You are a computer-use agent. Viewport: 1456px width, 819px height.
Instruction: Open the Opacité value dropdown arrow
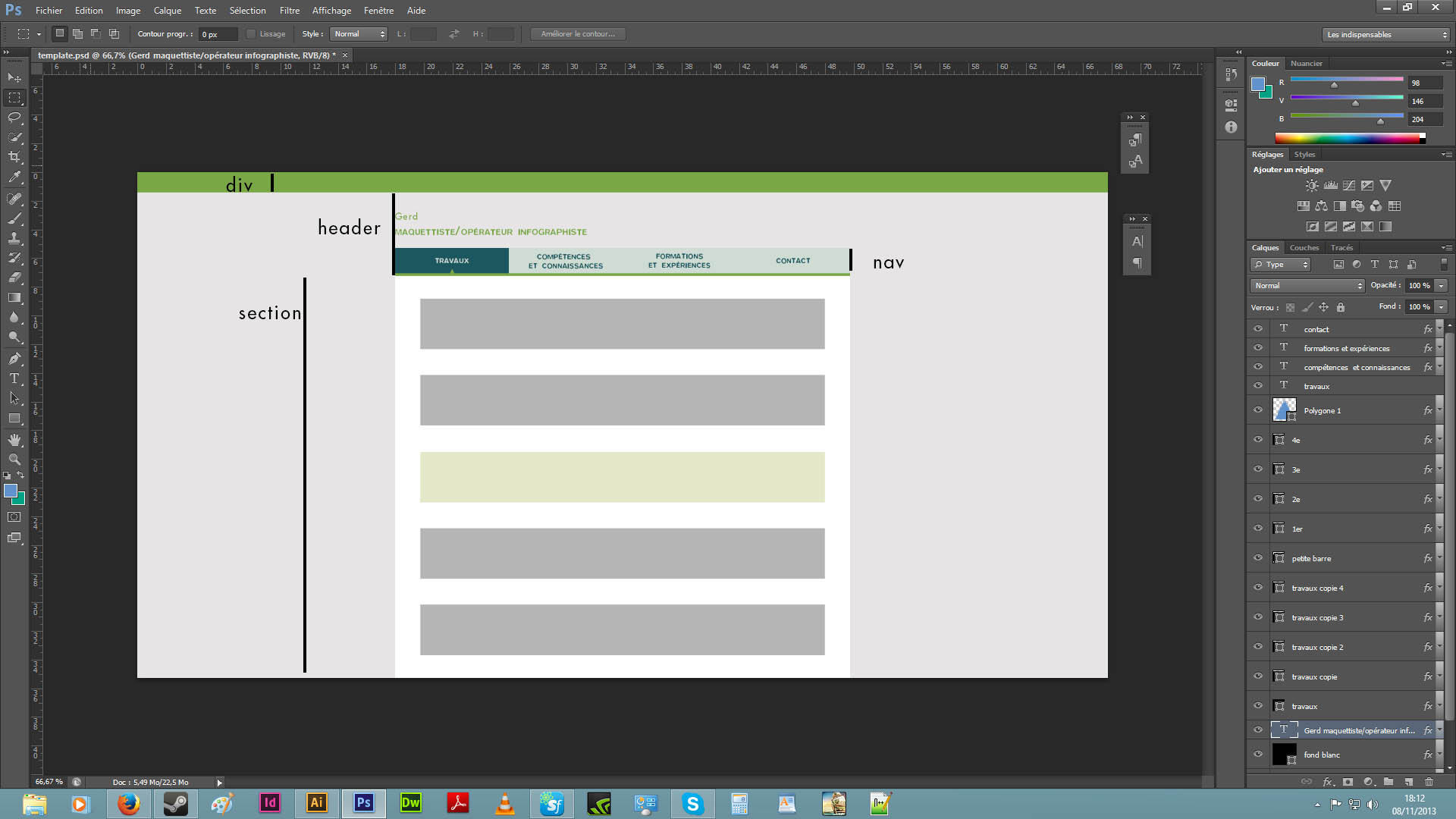pos(1441,286)
